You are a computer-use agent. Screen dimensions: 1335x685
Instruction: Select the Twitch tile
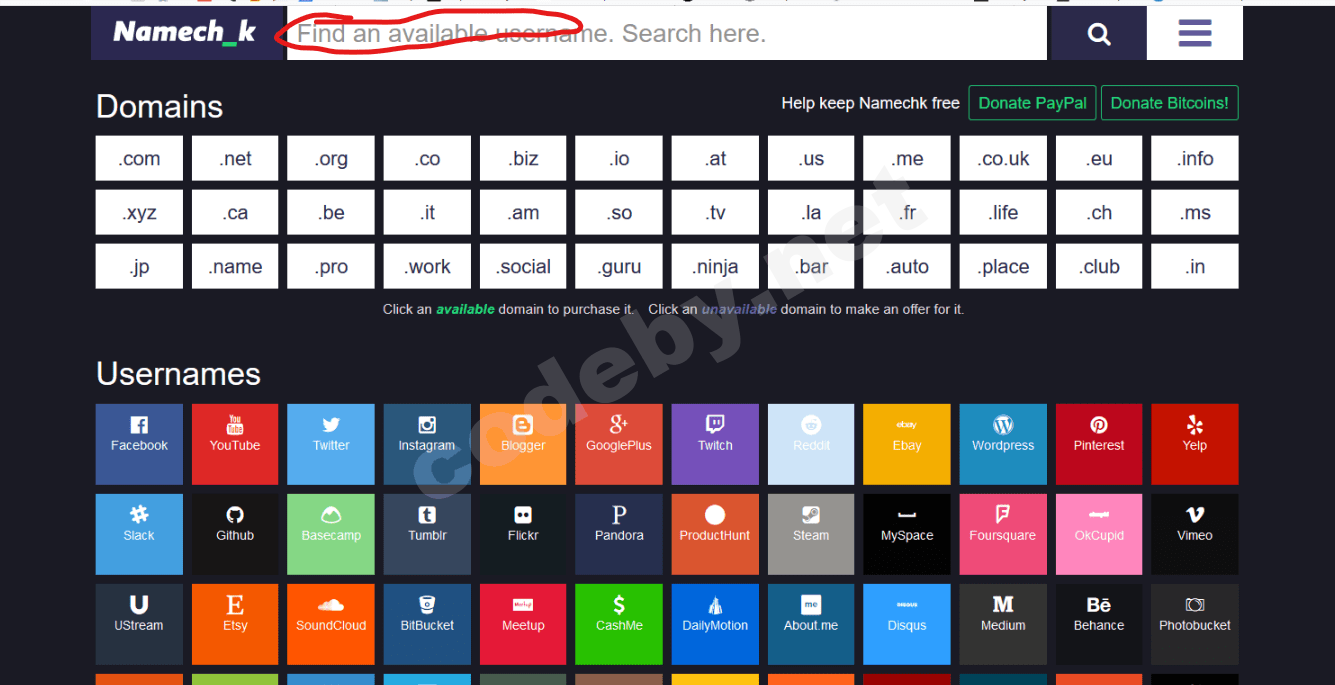click(x=715, y=444)
